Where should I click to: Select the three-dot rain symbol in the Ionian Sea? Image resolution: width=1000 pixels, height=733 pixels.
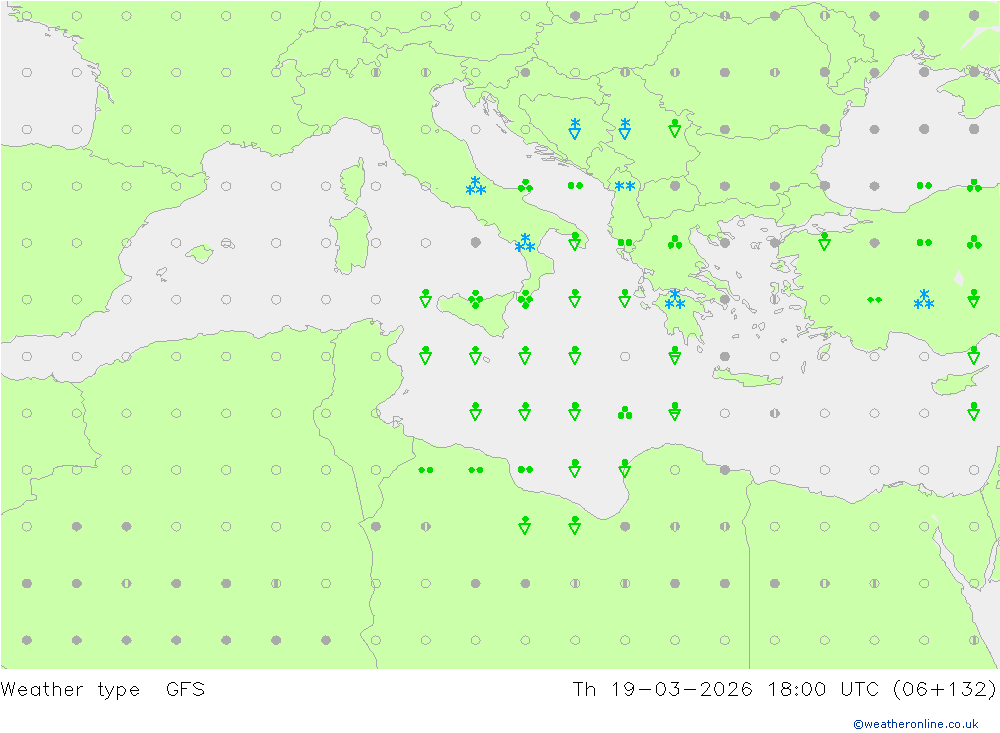pos(625,413)
